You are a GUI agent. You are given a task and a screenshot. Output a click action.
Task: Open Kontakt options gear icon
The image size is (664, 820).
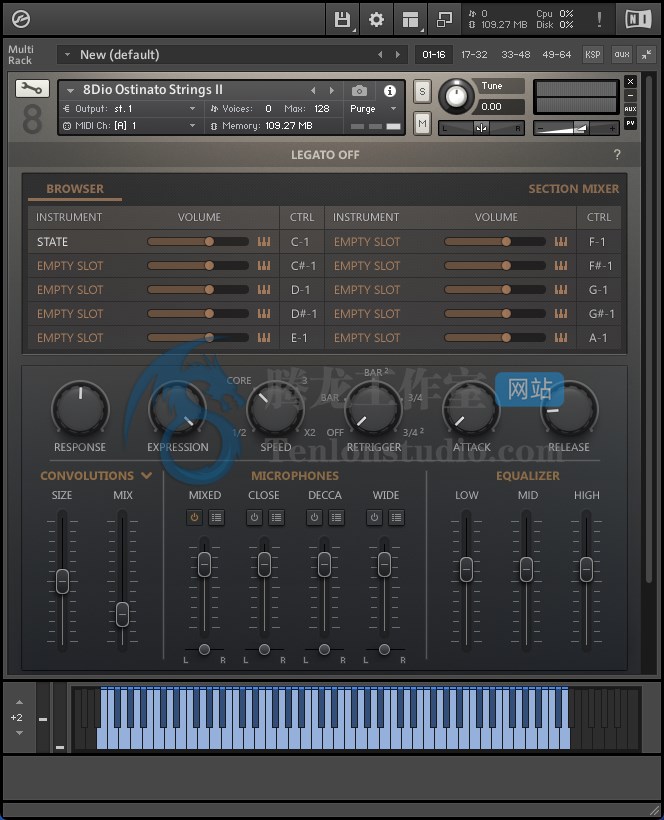coord(376,20)
